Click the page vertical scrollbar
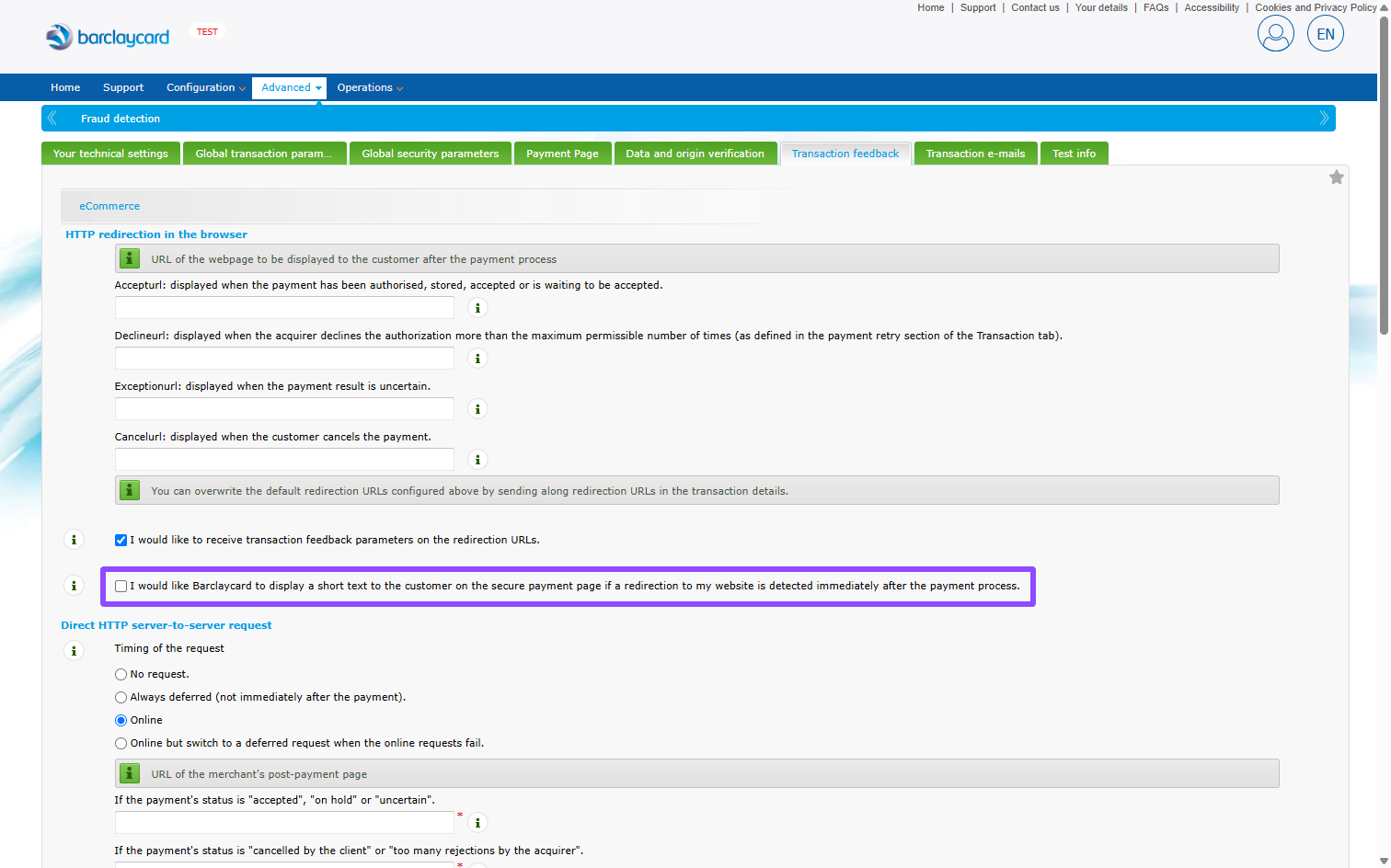The width and height of the screenshot is (1391, 868). (1384, 175)
